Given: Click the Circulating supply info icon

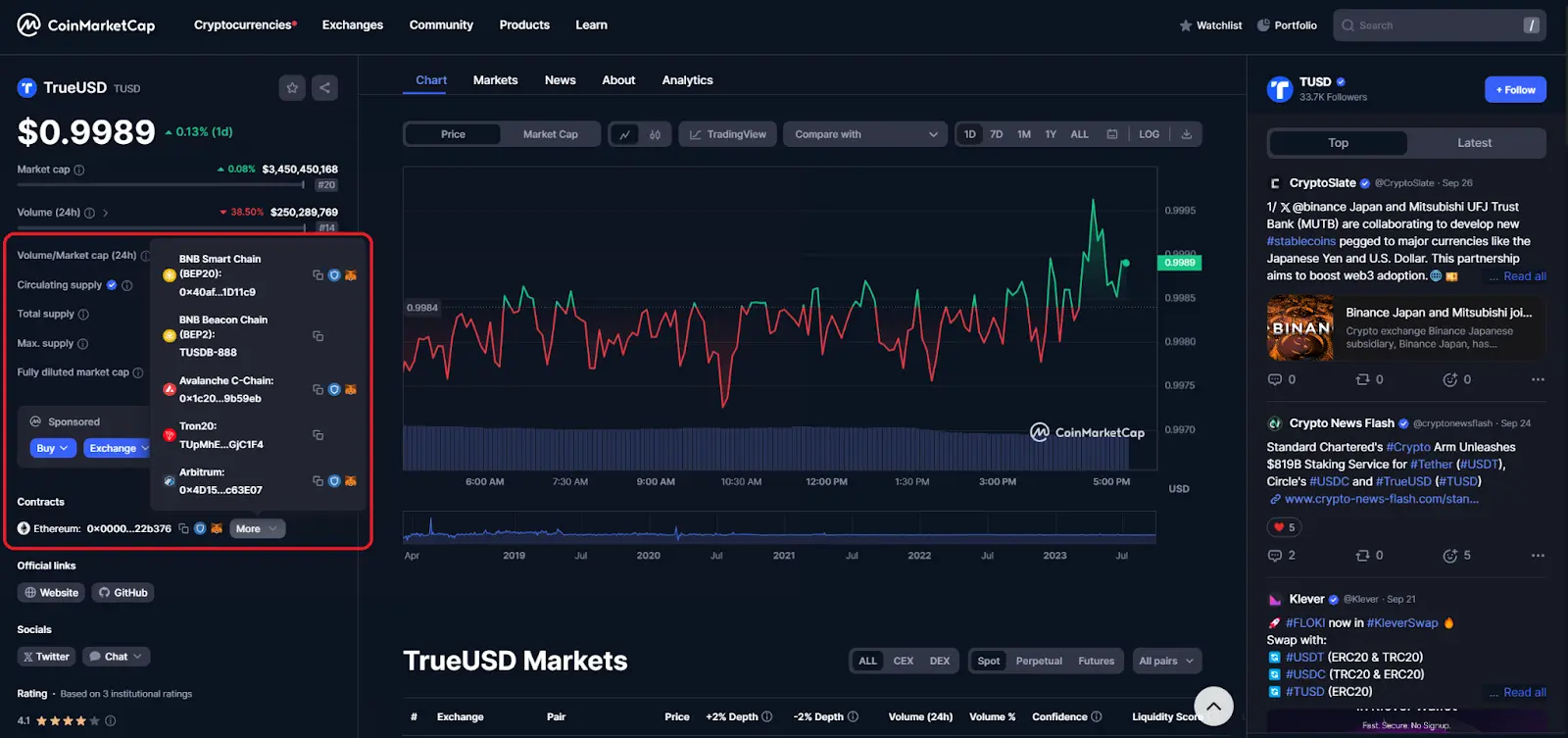Looking at the screenshot, I should tap(126, 285).
